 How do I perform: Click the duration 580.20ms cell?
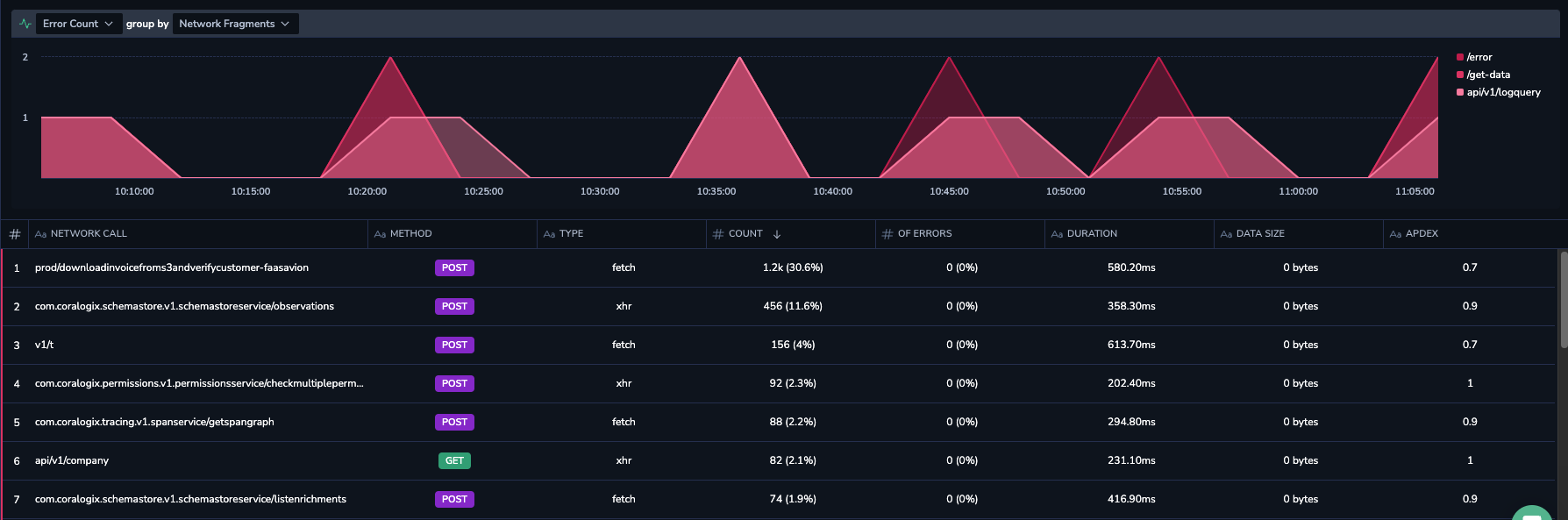(x=1131, y=267)
